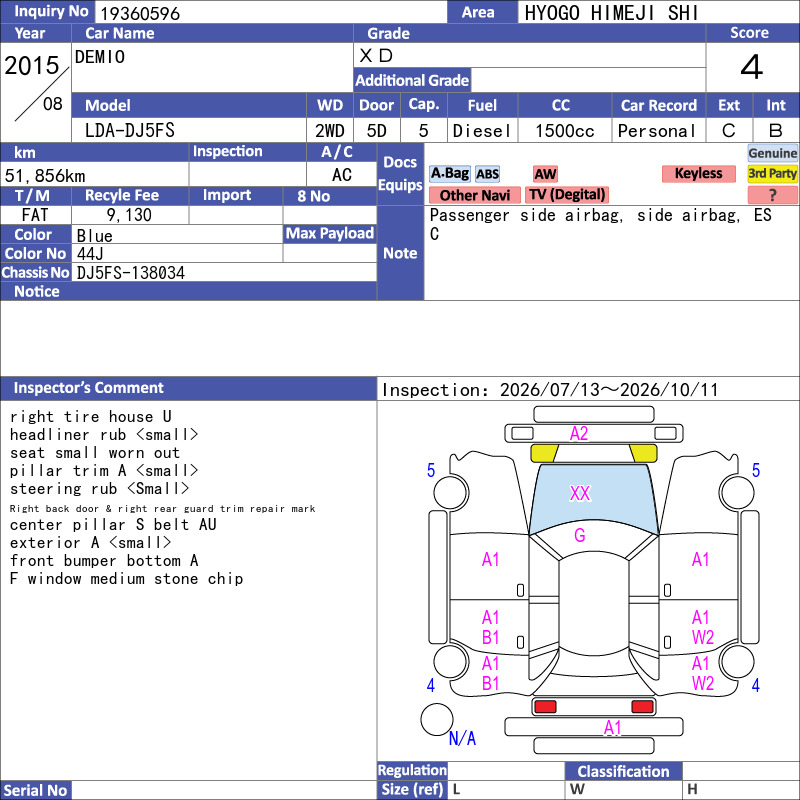Click the yellow 3rd Party badge
This screenshot has height=800, width=800.
point(772,173)
